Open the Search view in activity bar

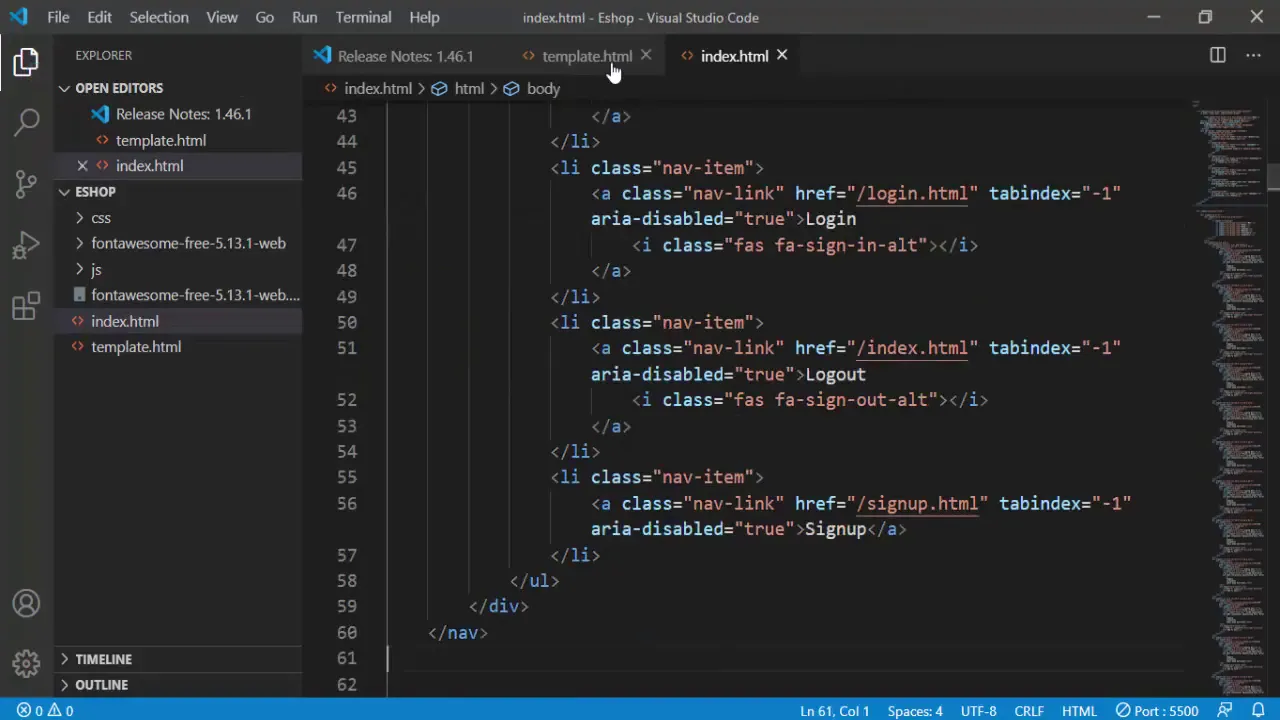[x=27, y=122]
